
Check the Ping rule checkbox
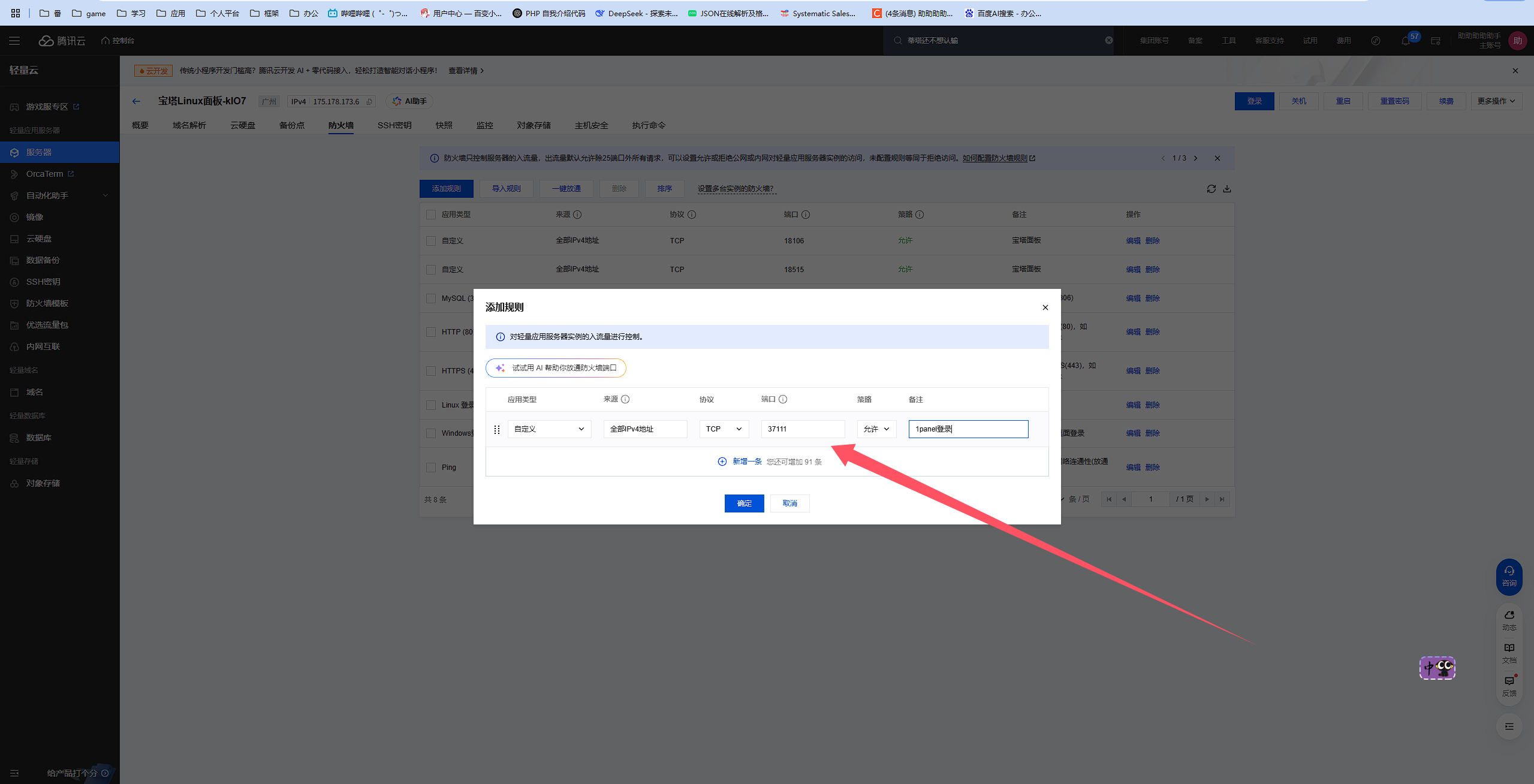tap(430, 468)
